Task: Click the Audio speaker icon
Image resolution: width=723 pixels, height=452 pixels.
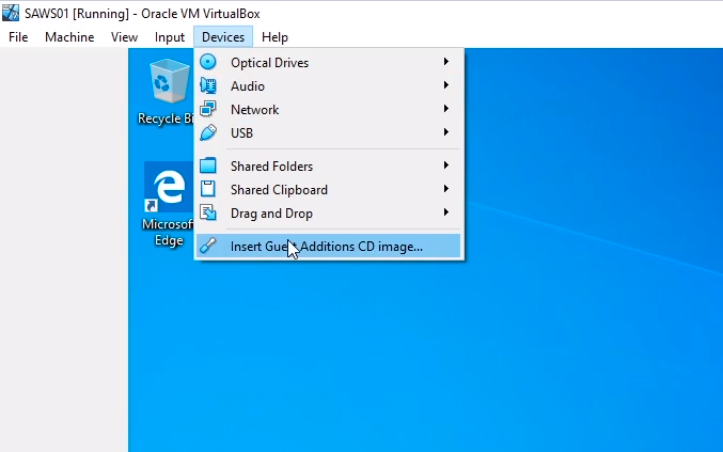Action: (208, 86)
